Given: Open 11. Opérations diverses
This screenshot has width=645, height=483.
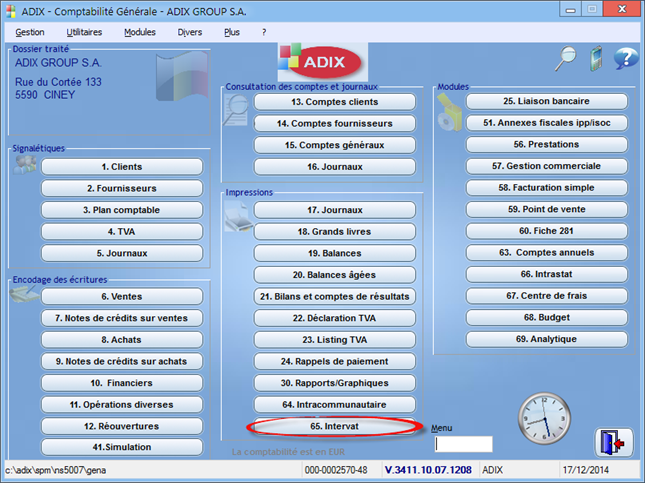Looking at the screenshot, I should coord(122,404).
